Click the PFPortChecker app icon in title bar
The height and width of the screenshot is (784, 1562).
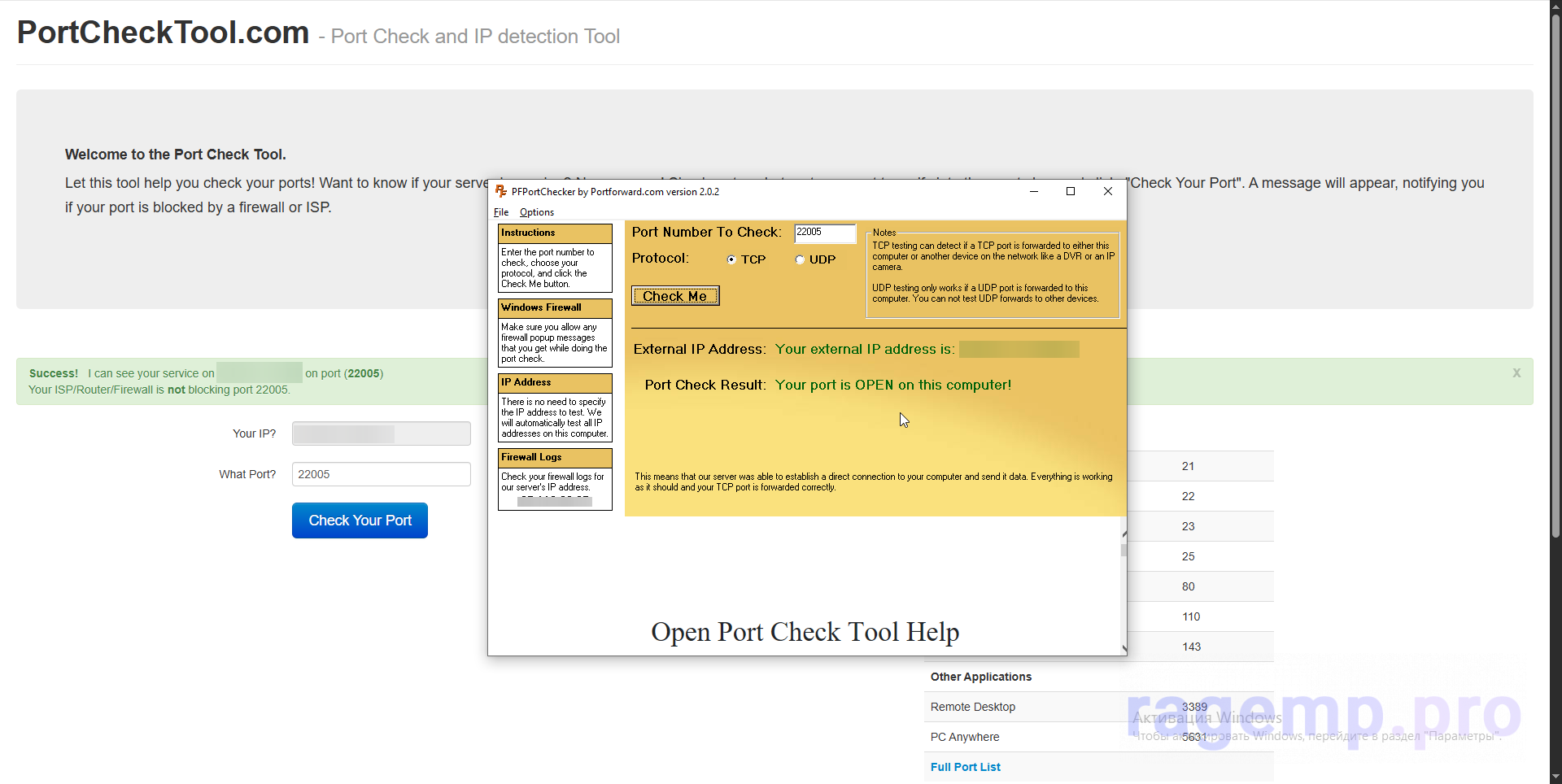coord(501,192)
